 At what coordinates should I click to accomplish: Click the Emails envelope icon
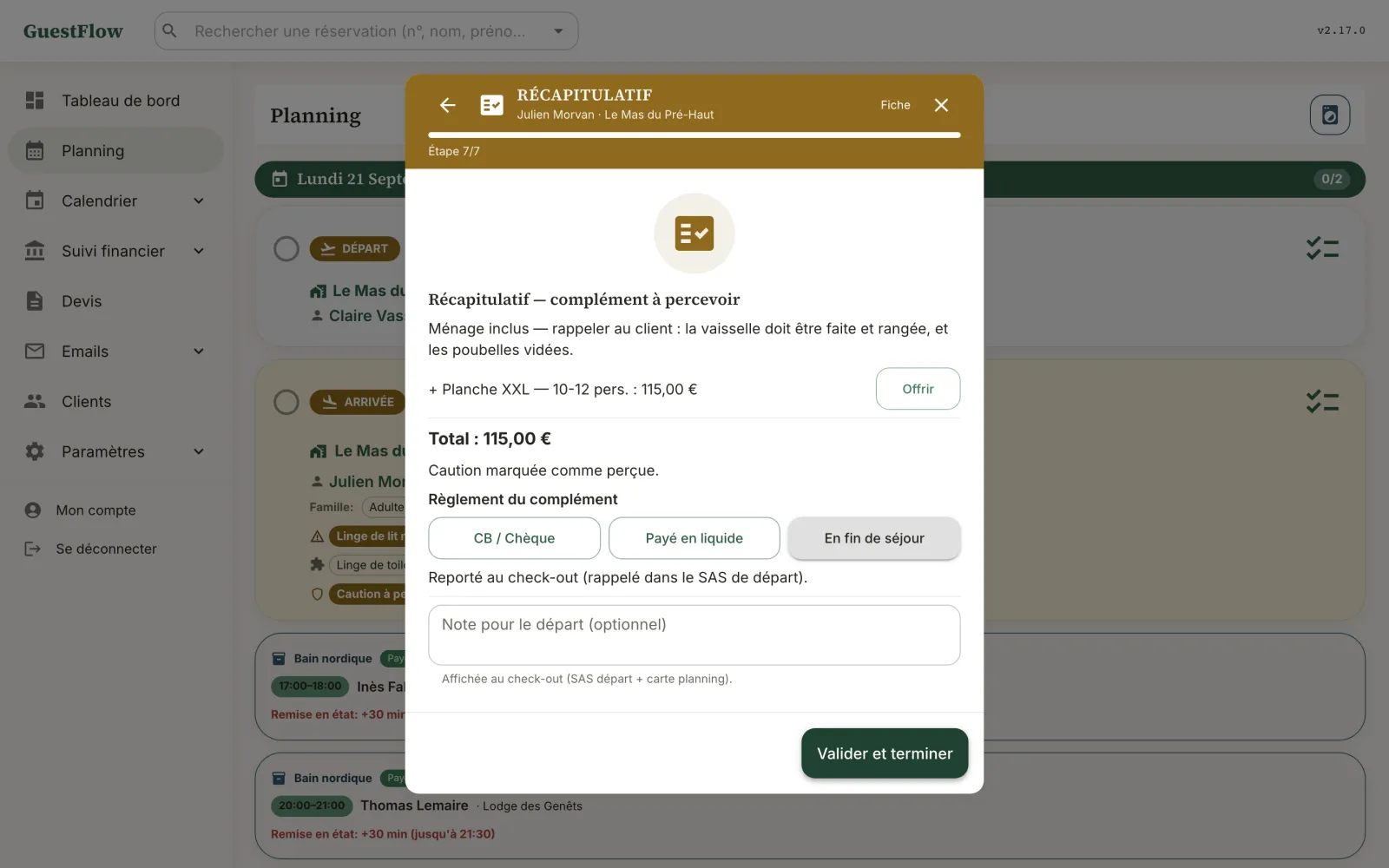pos(35,352)
